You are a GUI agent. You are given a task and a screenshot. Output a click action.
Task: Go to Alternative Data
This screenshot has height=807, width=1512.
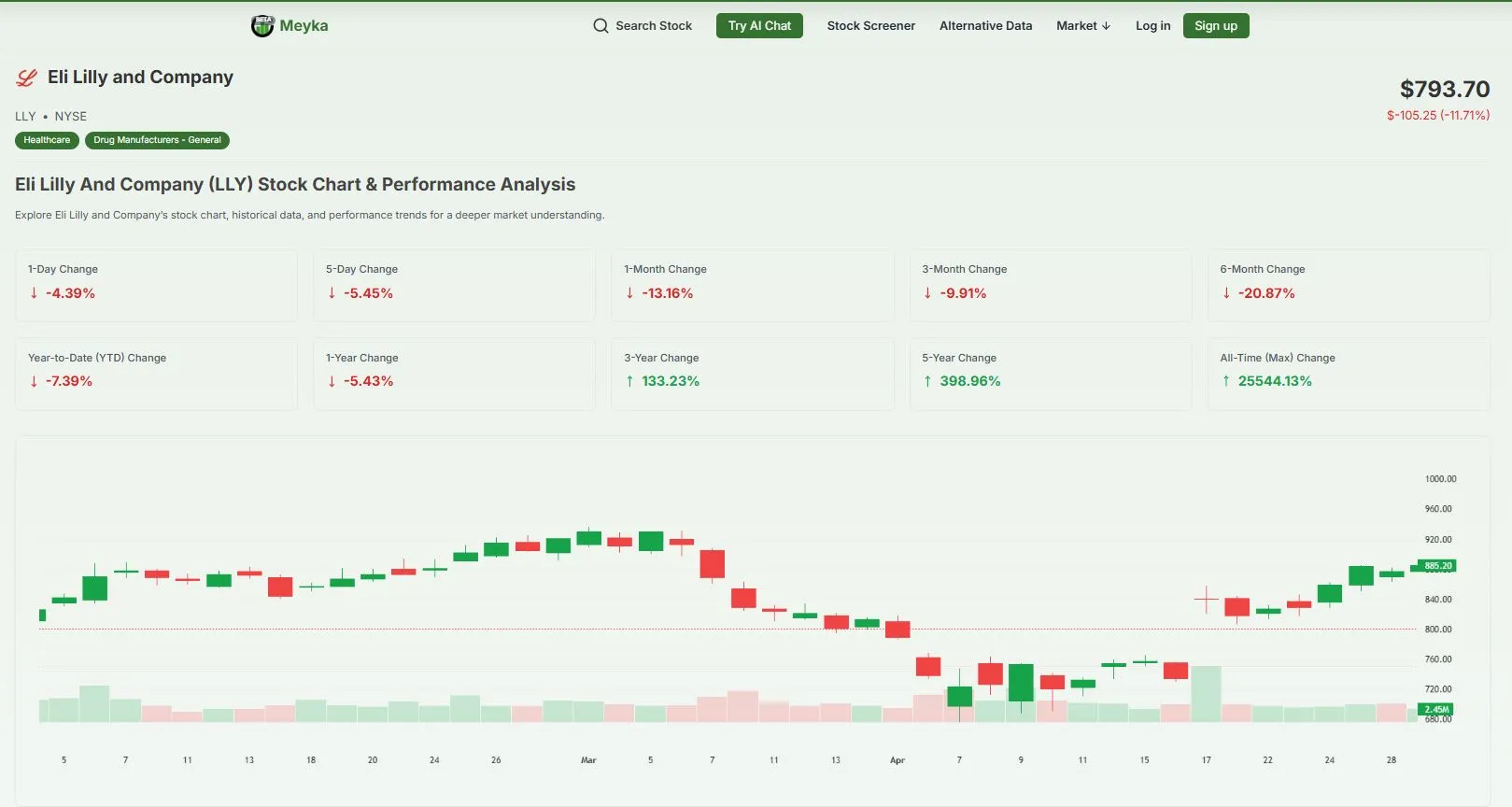click(985, 26)
